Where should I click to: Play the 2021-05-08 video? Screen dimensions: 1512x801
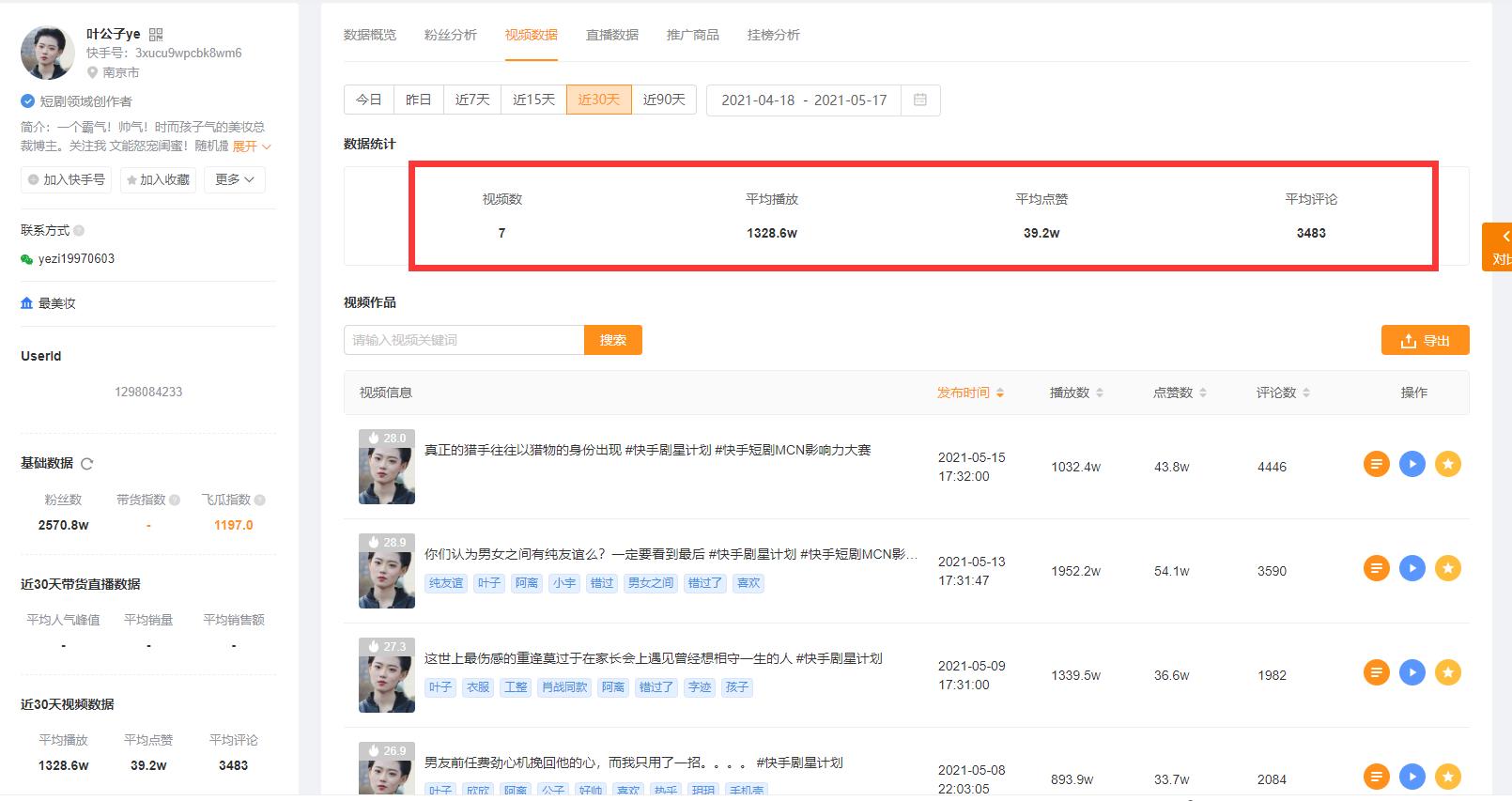[x=1412, y=777]
